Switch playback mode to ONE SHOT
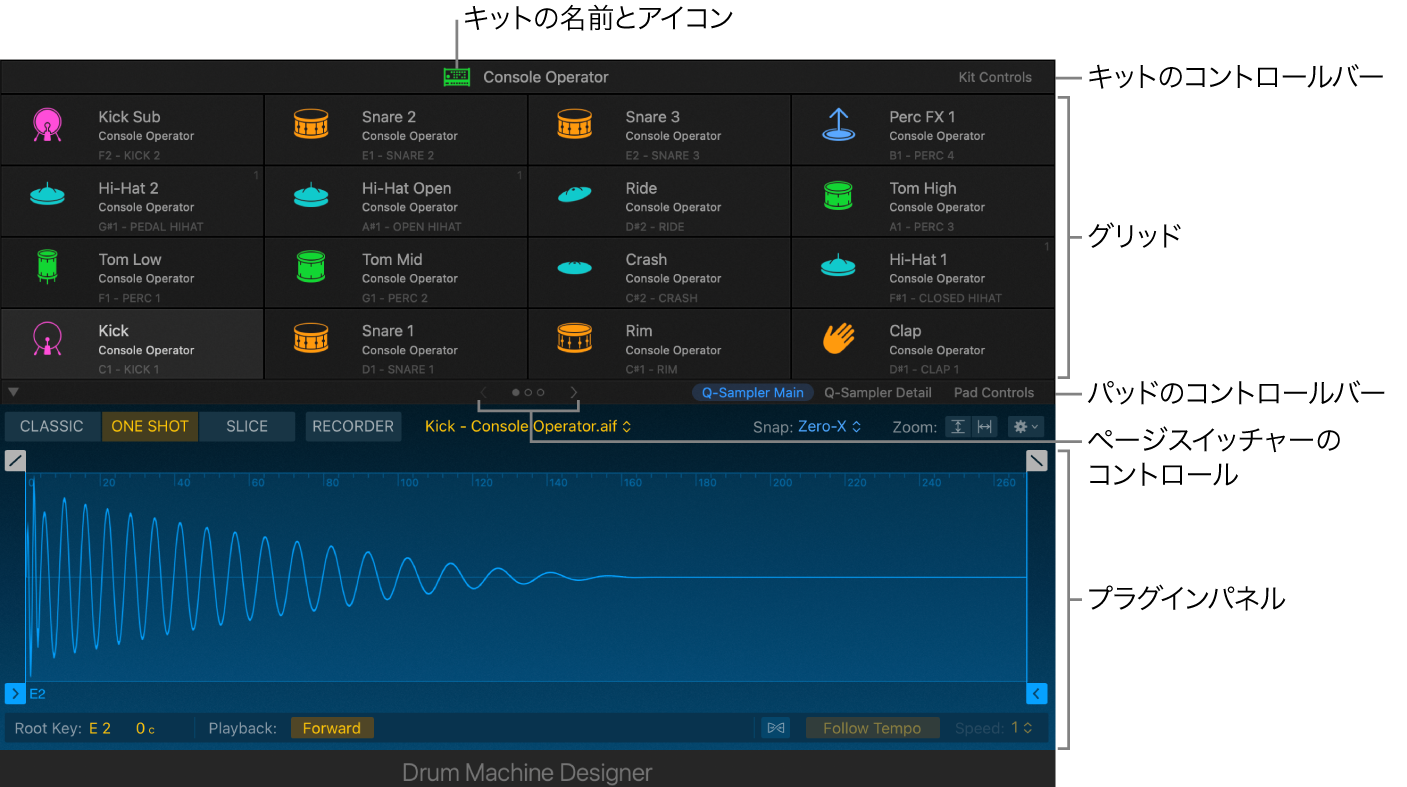 coord(149,426)
